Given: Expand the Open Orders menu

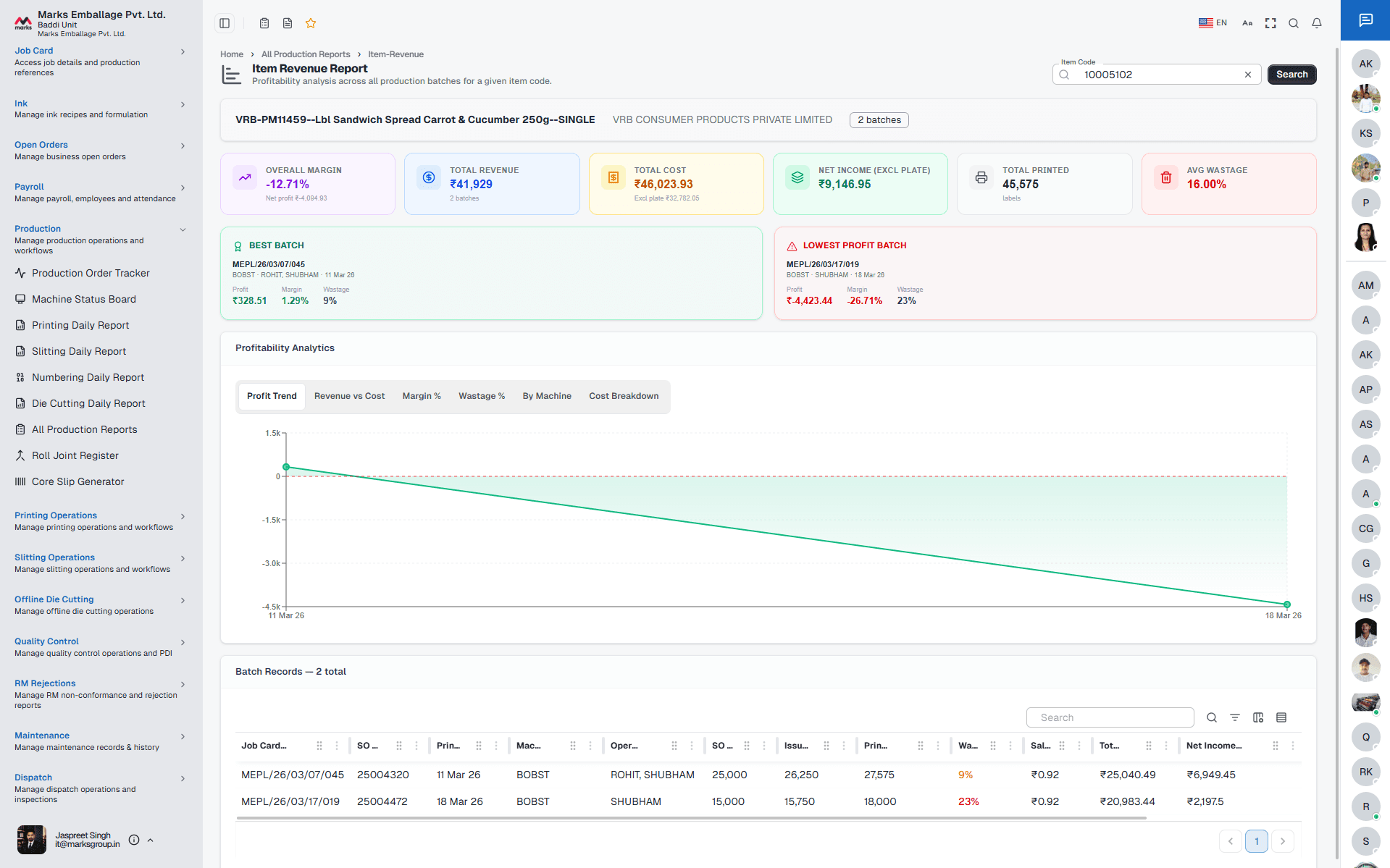Looking at the screenshot, I should tap(100, 151).
